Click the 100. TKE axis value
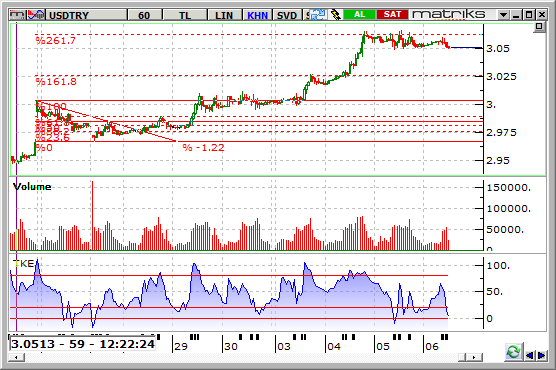Viewport: 556px width, 370px height. click(498, 265)
